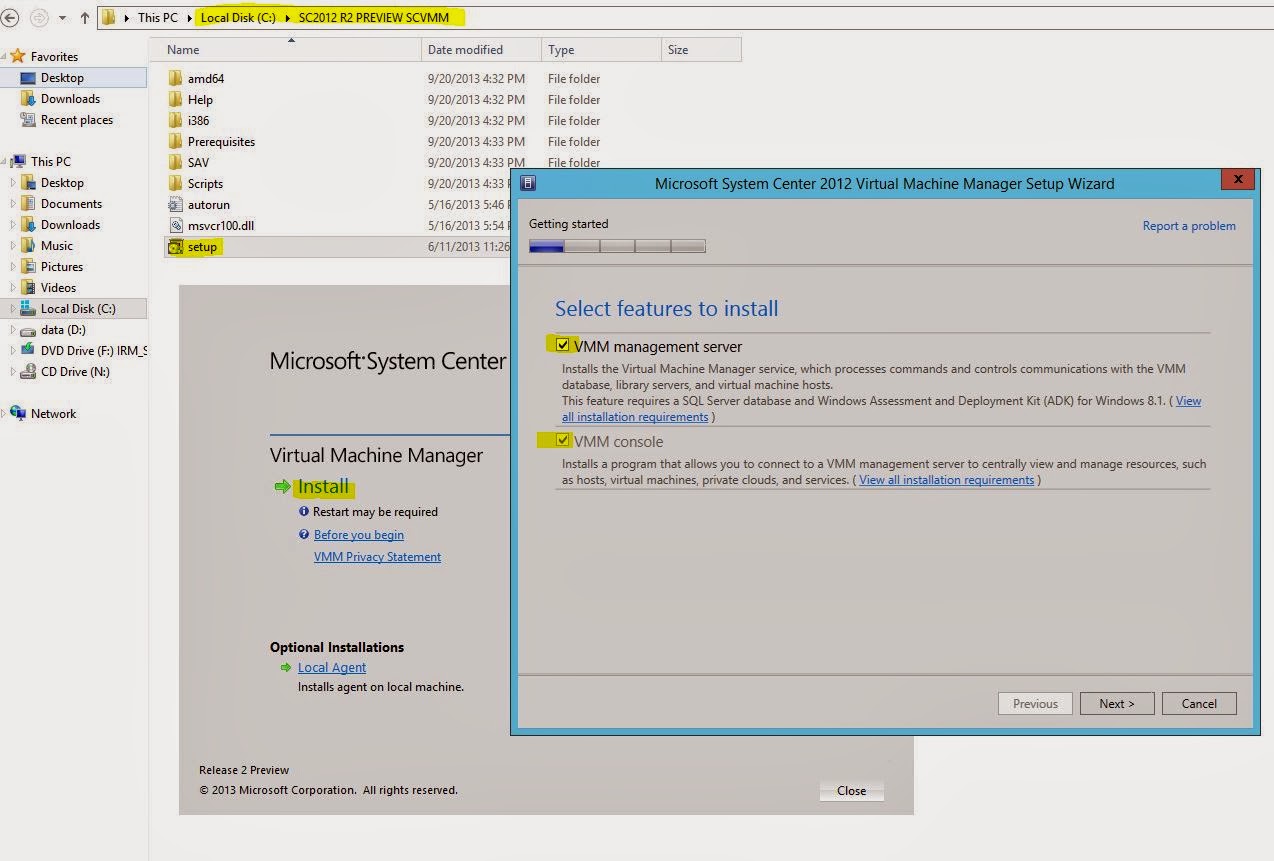Open VMM console installation requirements link
The width and height of the screenshot is (1274, 861).
[x=946, y=480]
